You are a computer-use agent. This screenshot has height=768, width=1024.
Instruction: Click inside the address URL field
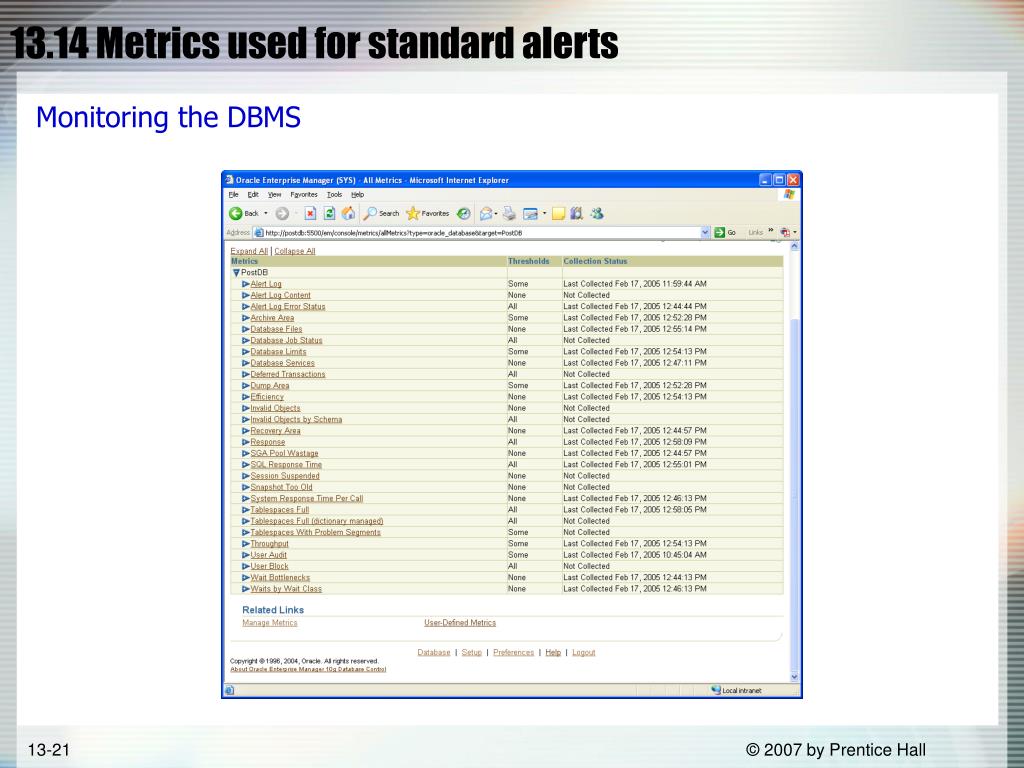click(480, 232)
